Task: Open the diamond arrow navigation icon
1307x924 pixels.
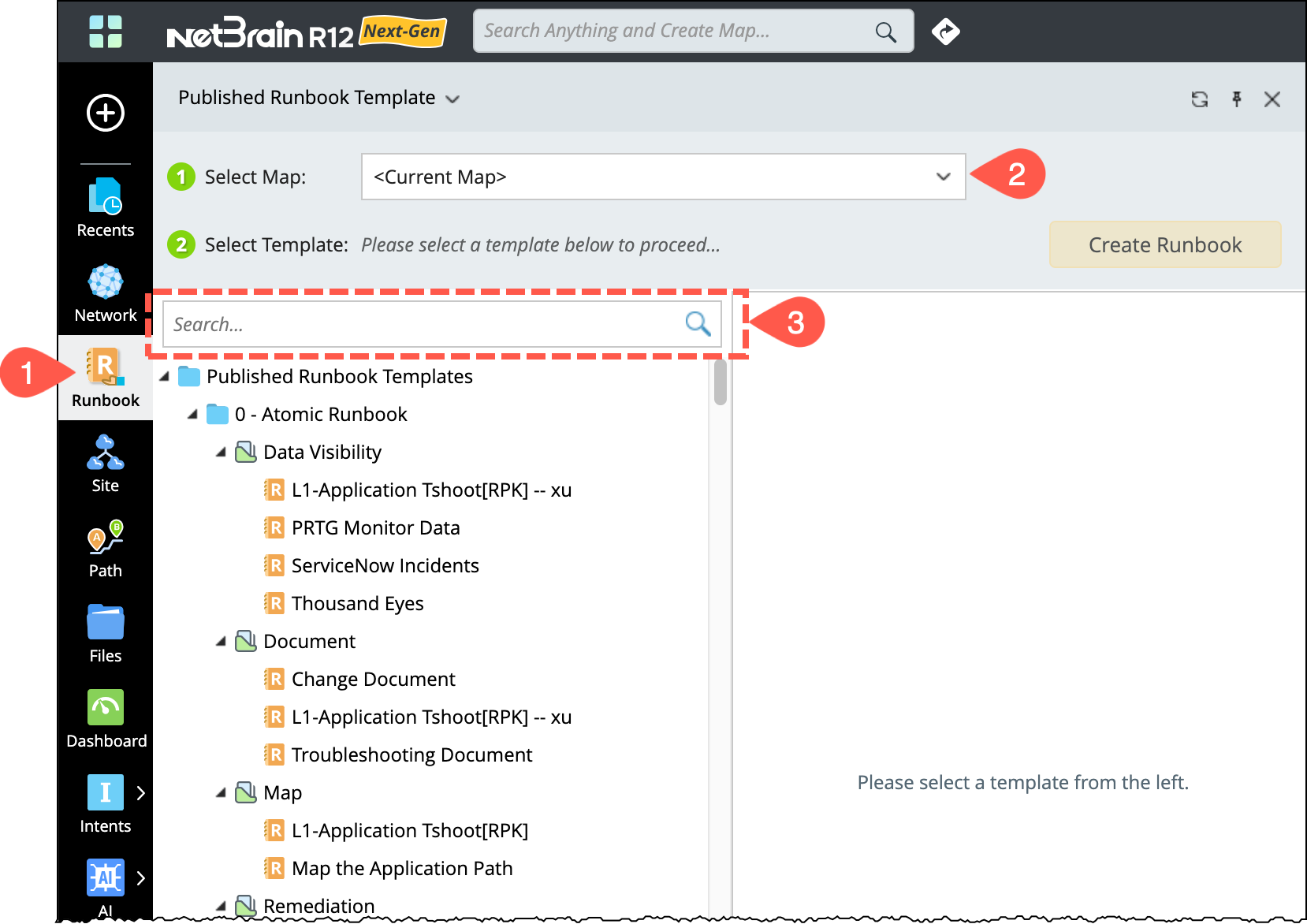Action: coord(945,32)
